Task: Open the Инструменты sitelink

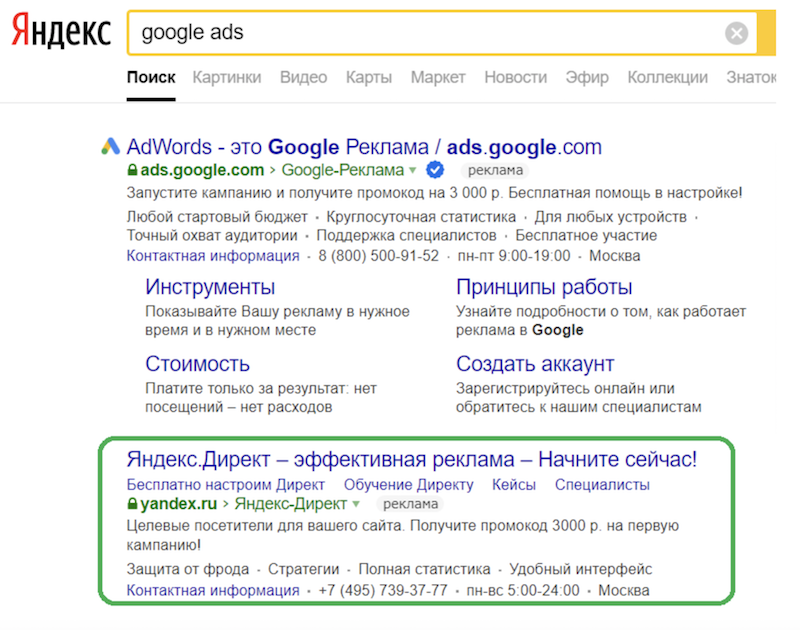Action: click(x=210, y=287)
